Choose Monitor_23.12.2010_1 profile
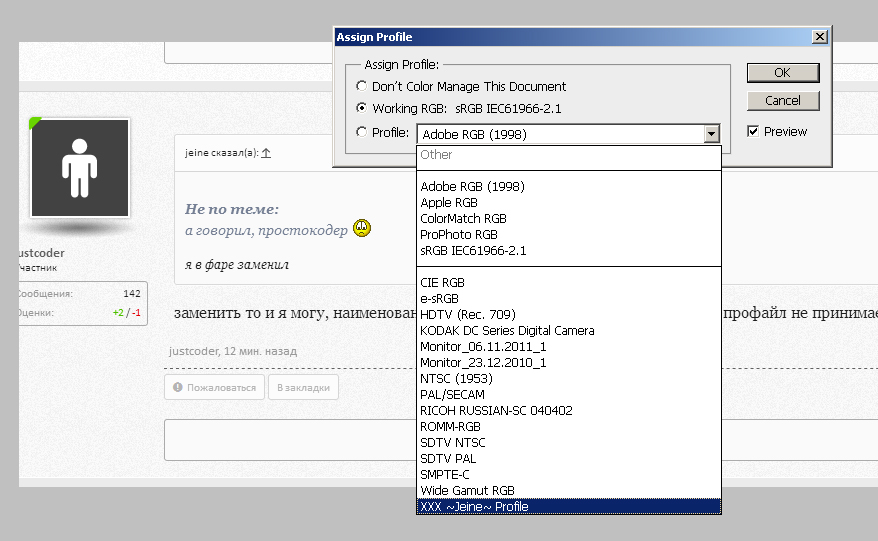This screenshot has height=541, width=878. click(x=568, y=363)
